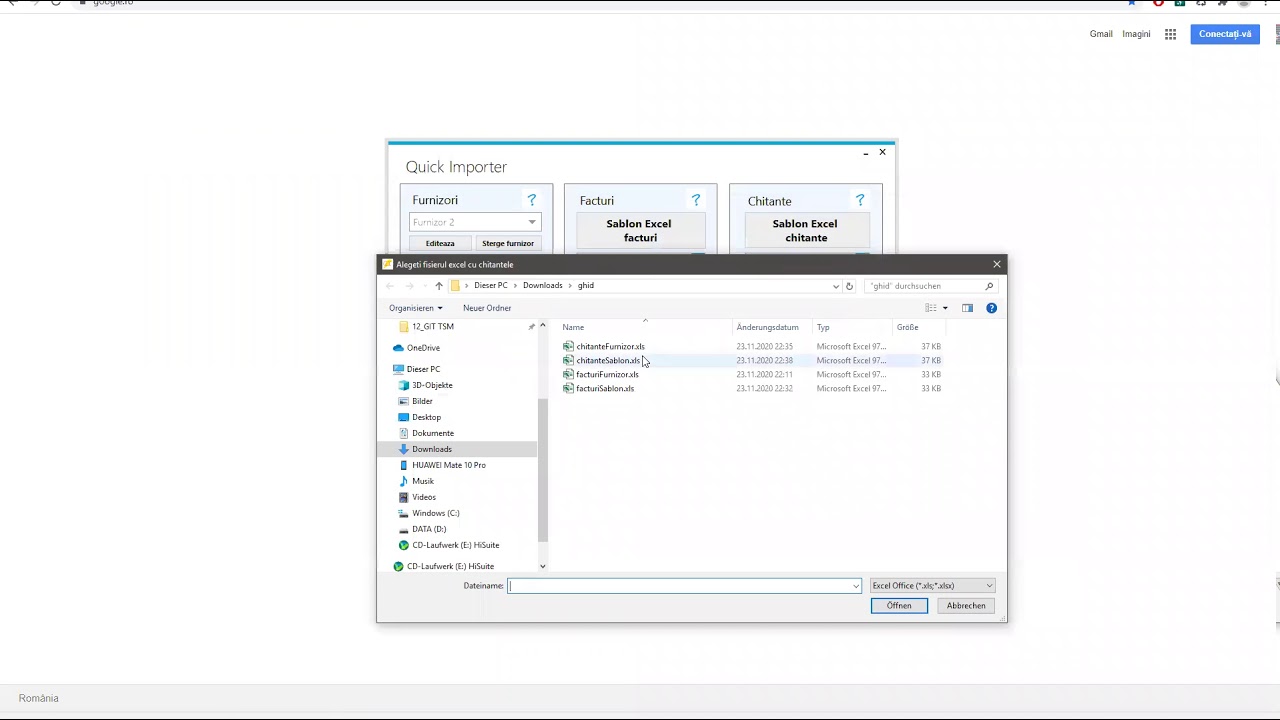Click Editeaza button in Quick Importer
Viewport: 1280px width, 720px height.
click(x=440, y=243)
